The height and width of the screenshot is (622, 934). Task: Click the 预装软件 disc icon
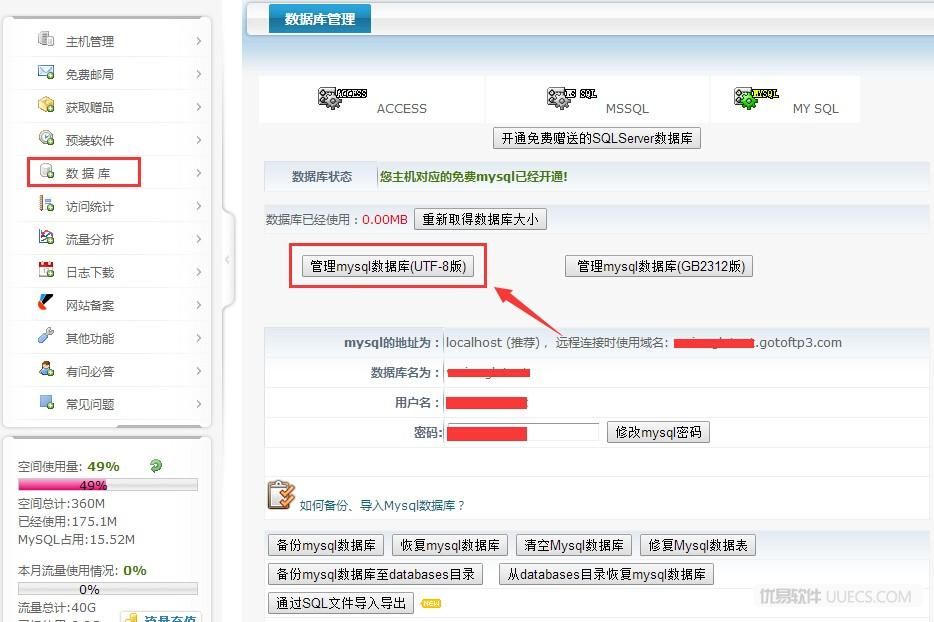tap(46, 138)
